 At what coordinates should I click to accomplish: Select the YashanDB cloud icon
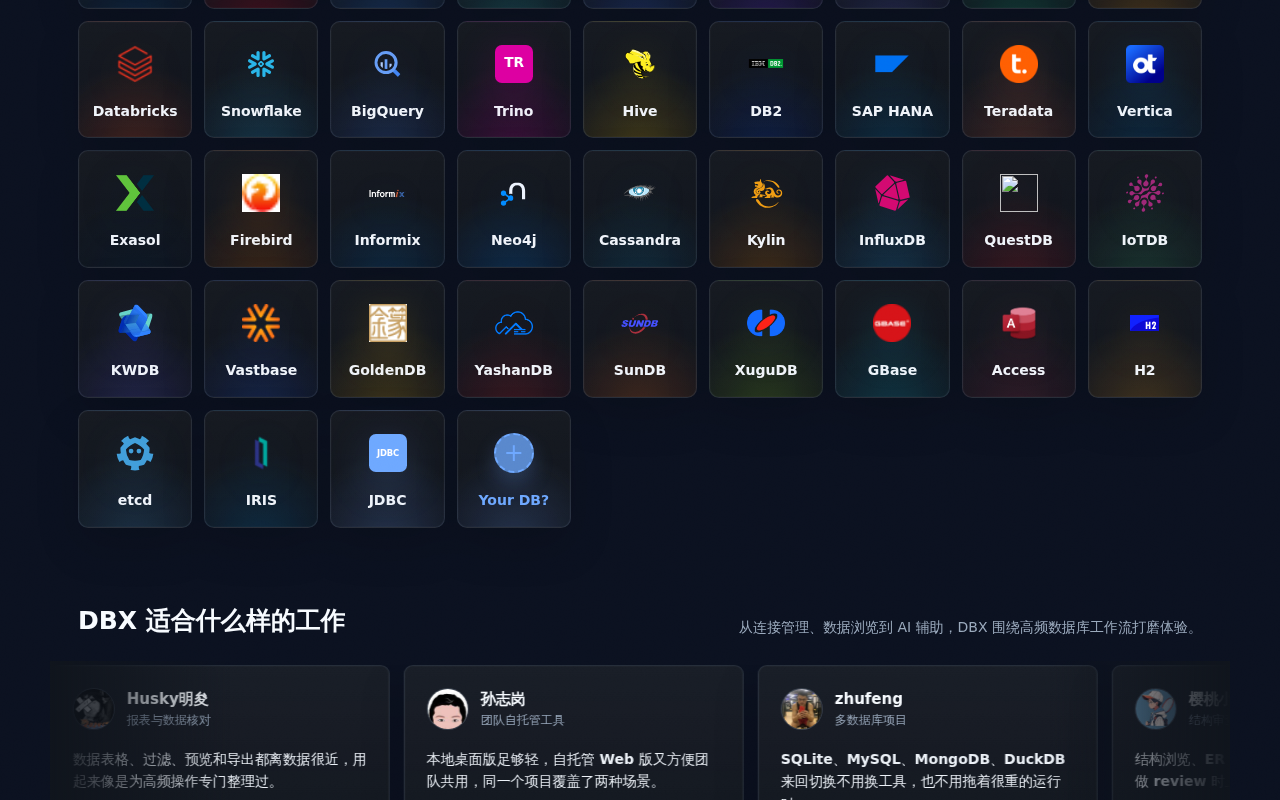(x=514, y=323)
